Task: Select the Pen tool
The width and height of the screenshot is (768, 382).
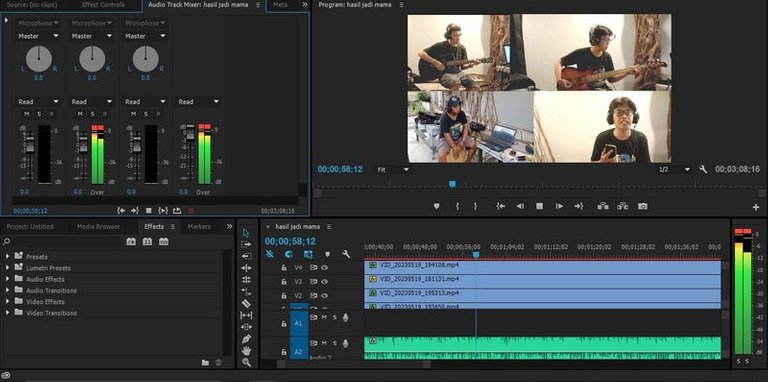Action: [x=246, y=338]
